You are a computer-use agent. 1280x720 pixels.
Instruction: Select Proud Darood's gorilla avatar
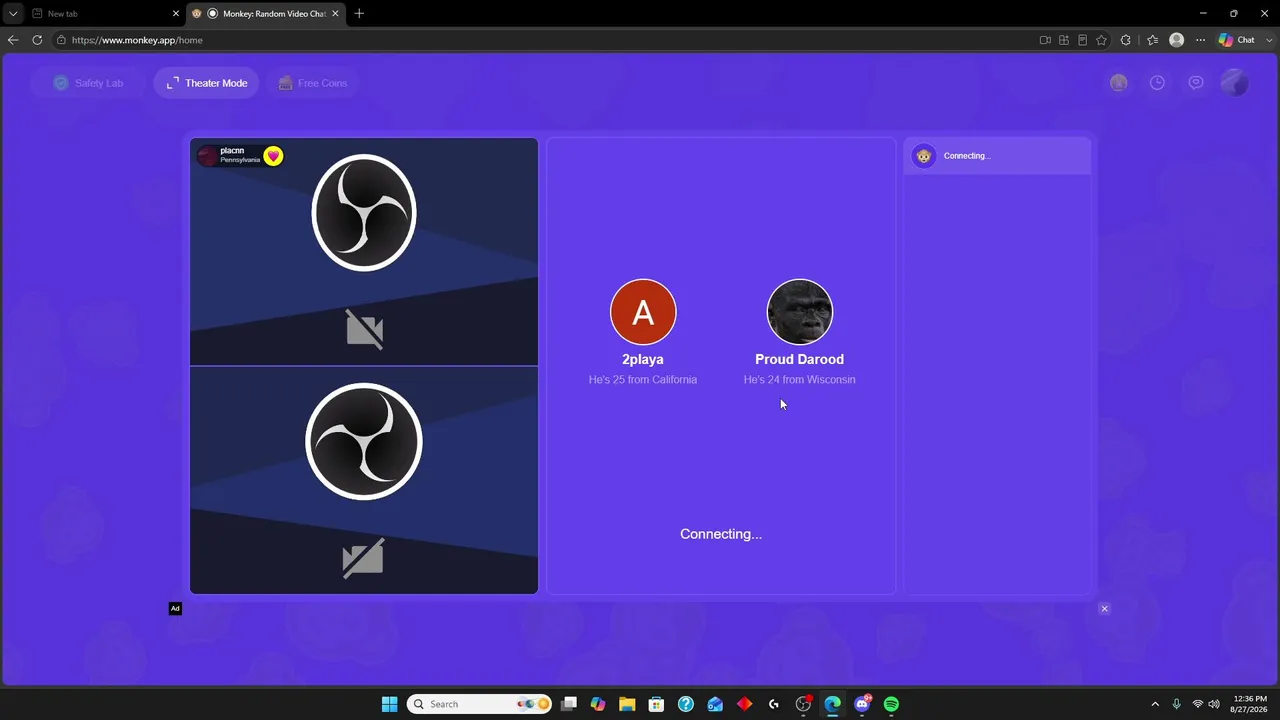[800, 312]
